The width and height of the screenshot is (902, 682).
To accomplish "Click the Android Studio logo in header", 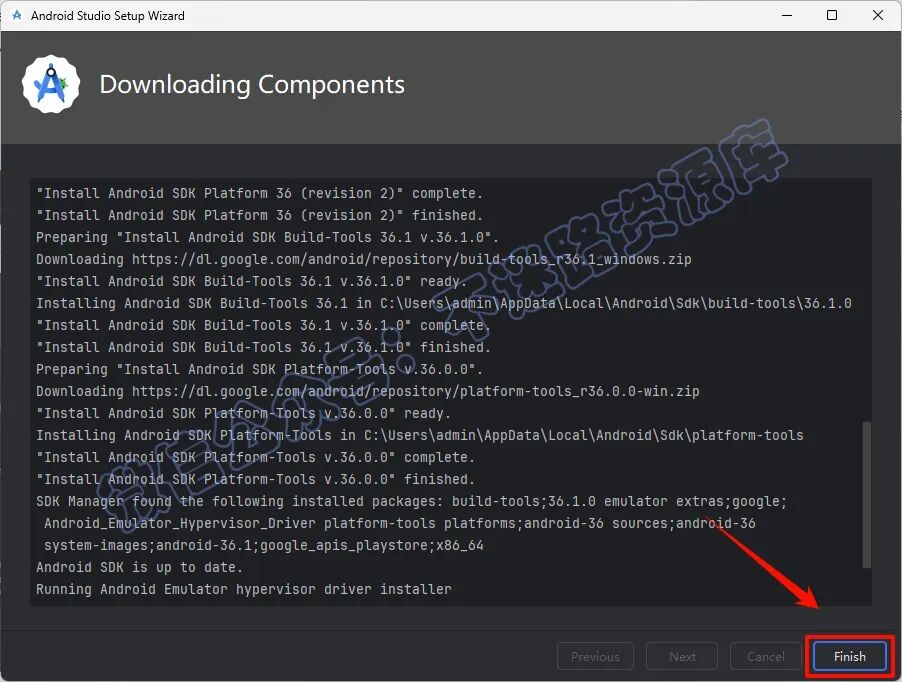I will pos(51,85).
